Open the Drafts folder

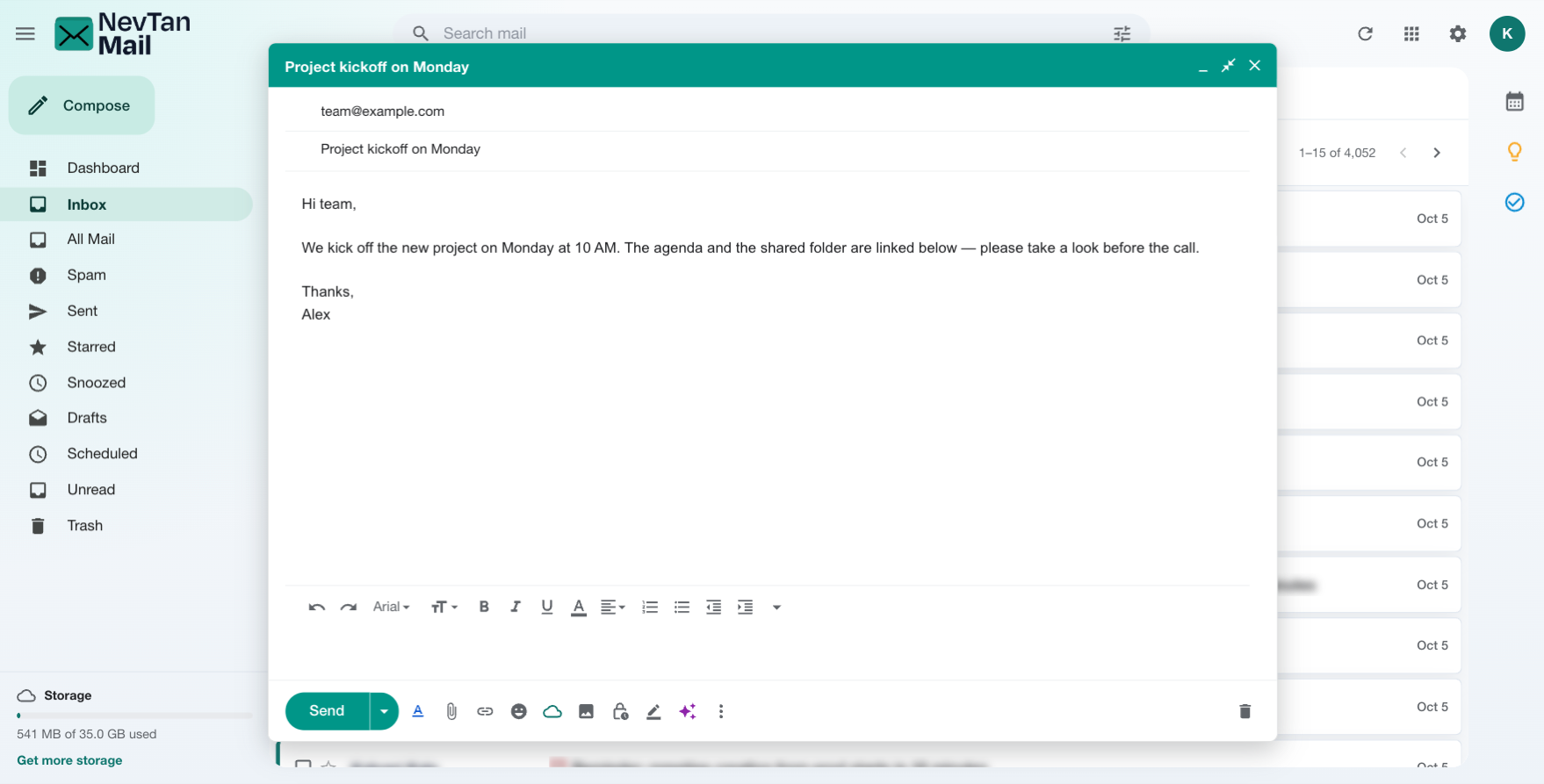(x=126, y=418)
